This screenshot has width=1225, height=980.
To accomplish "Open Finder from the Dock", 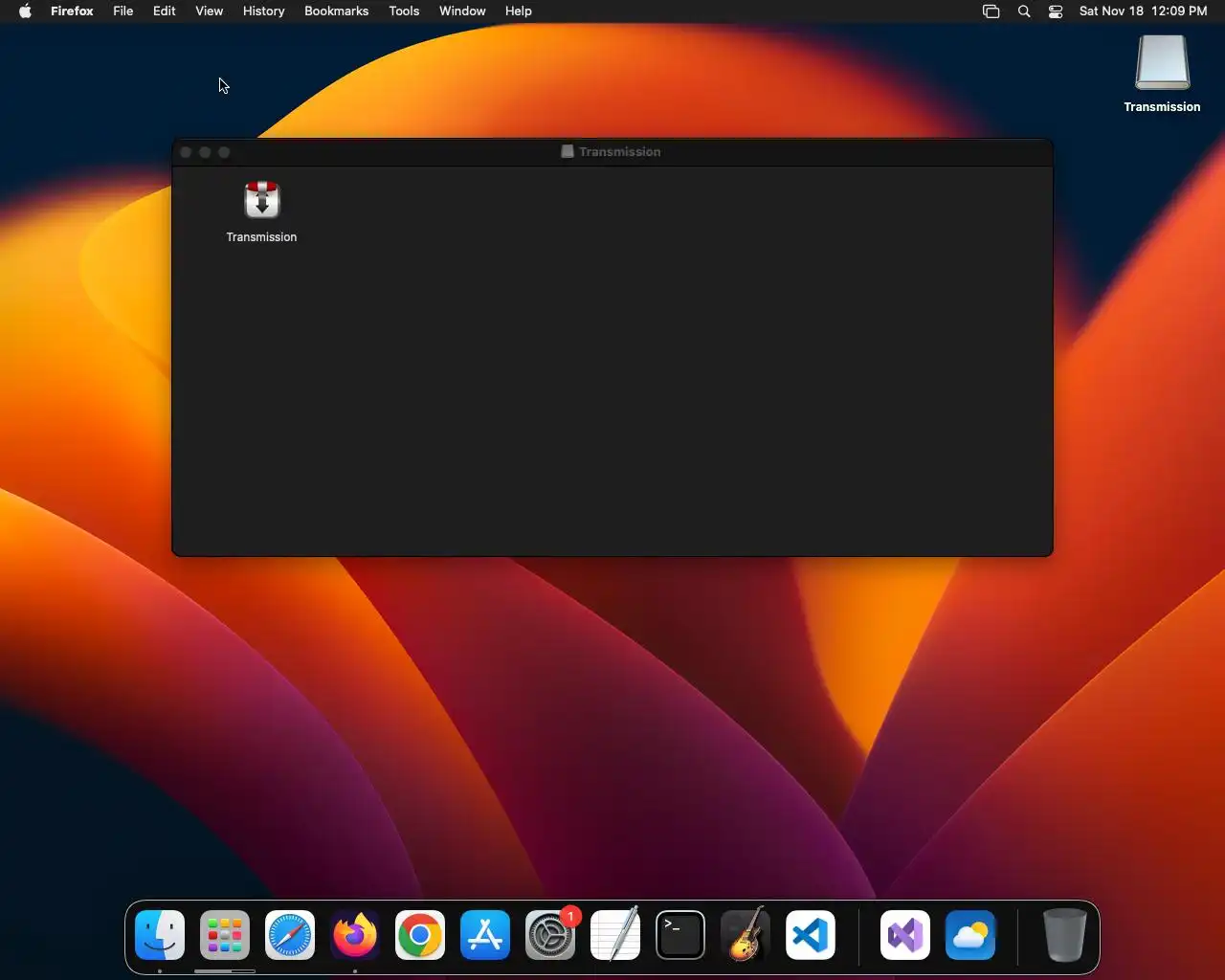I will (160, 935).
